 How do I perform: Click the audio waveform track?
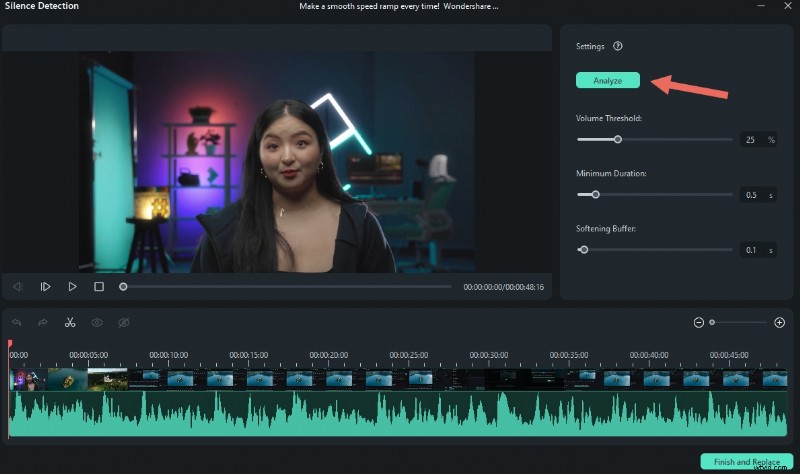tap(398, 414)
